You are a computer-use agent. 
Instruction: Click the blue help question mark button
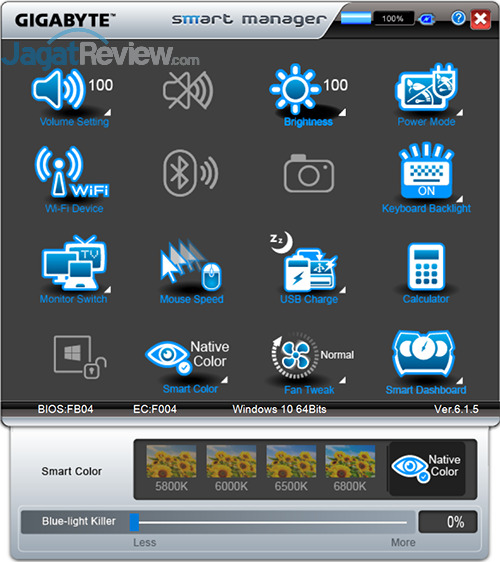458,18
